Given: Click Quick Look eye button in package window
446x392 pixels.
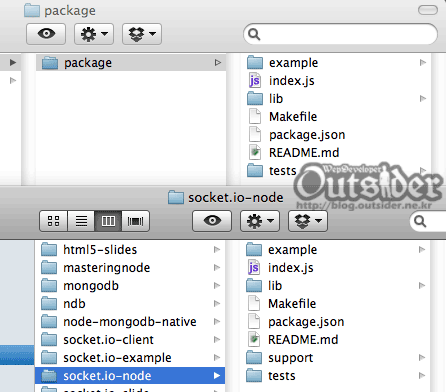Looking at the screenshot, I should point(46,34).
